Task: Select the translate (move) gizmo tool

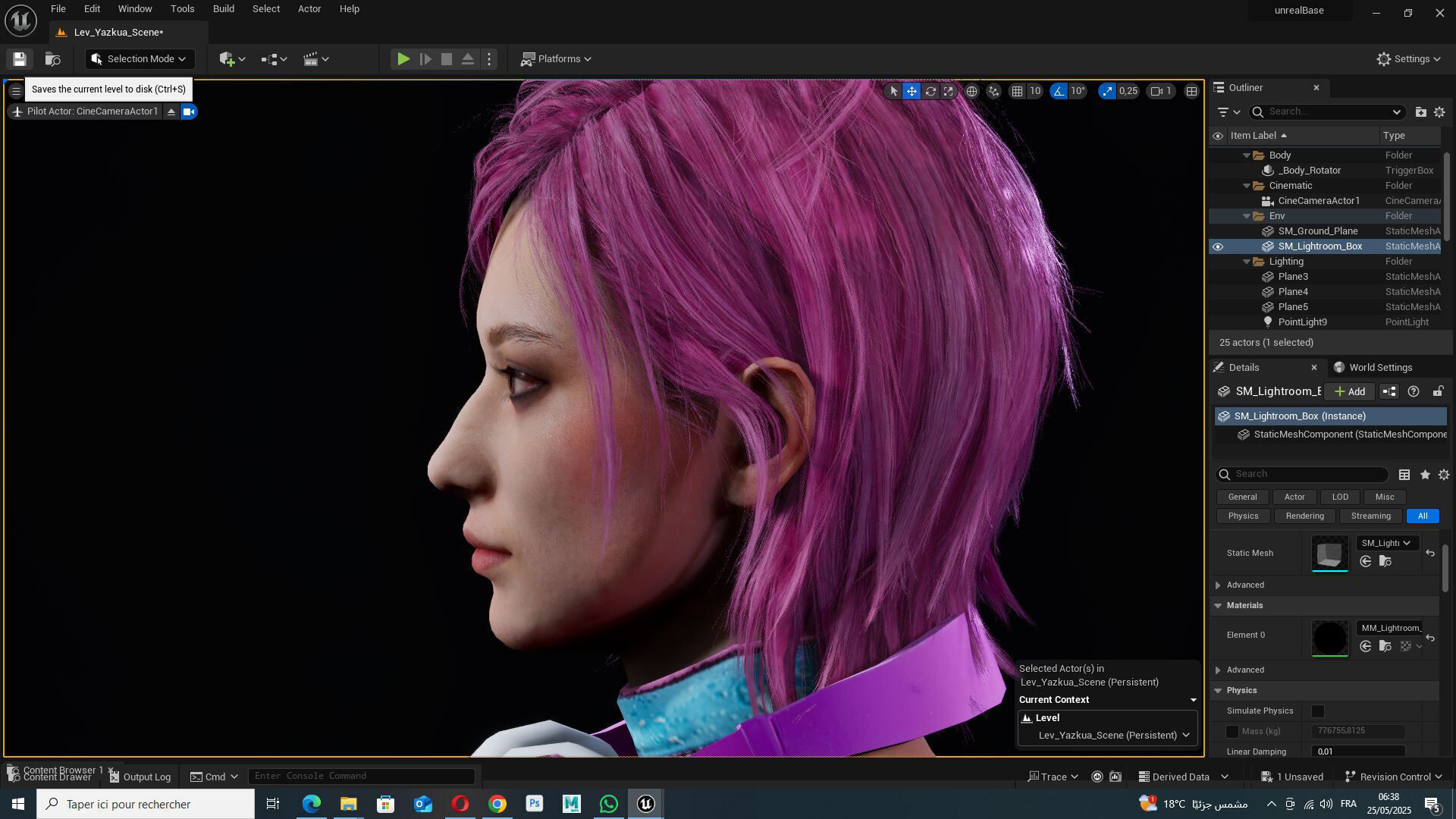Action: pyautogui.click(x=912, y=91)
